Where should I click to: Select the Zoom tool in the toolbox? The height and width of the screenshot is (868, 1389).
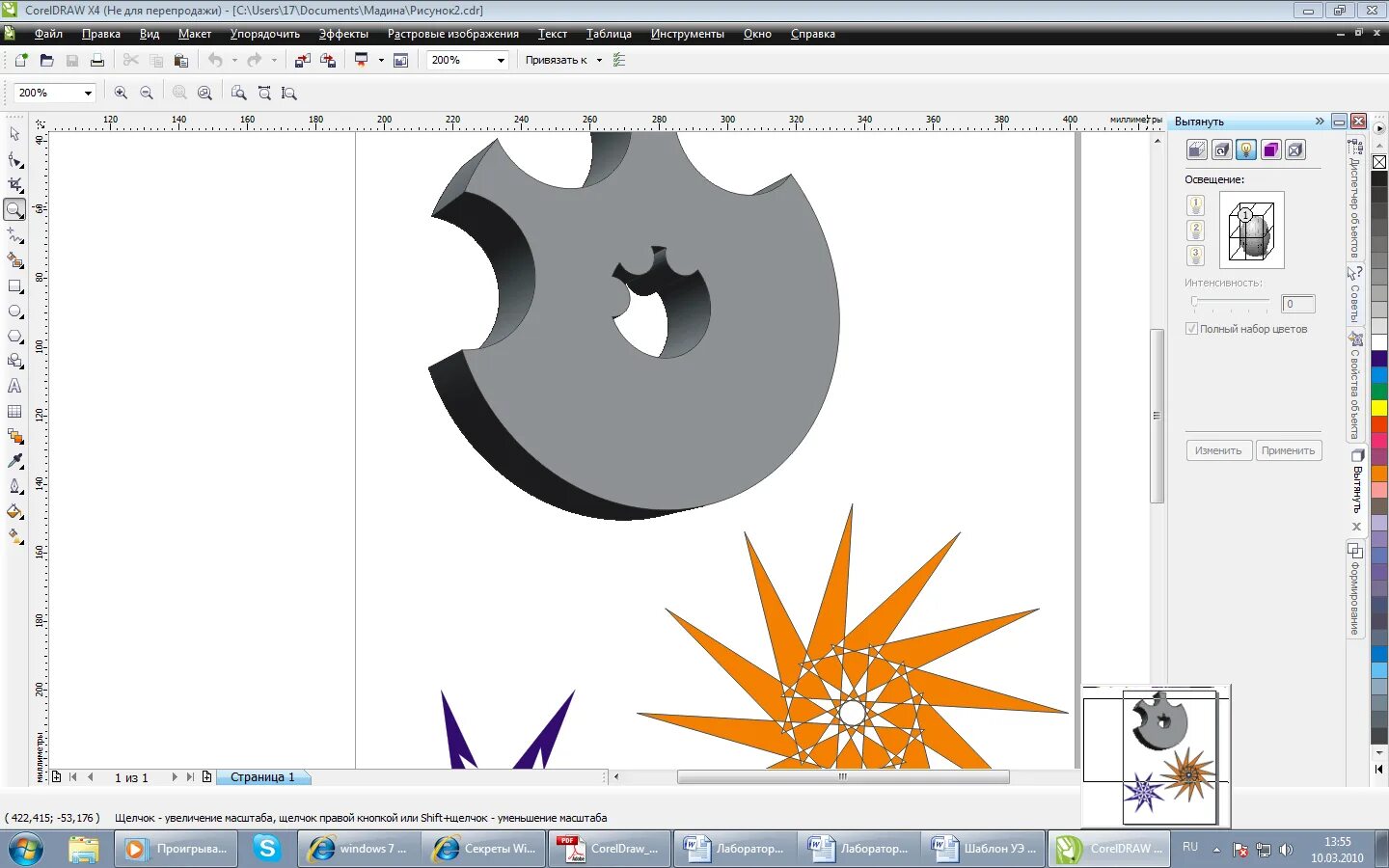[x=14, y=209]
